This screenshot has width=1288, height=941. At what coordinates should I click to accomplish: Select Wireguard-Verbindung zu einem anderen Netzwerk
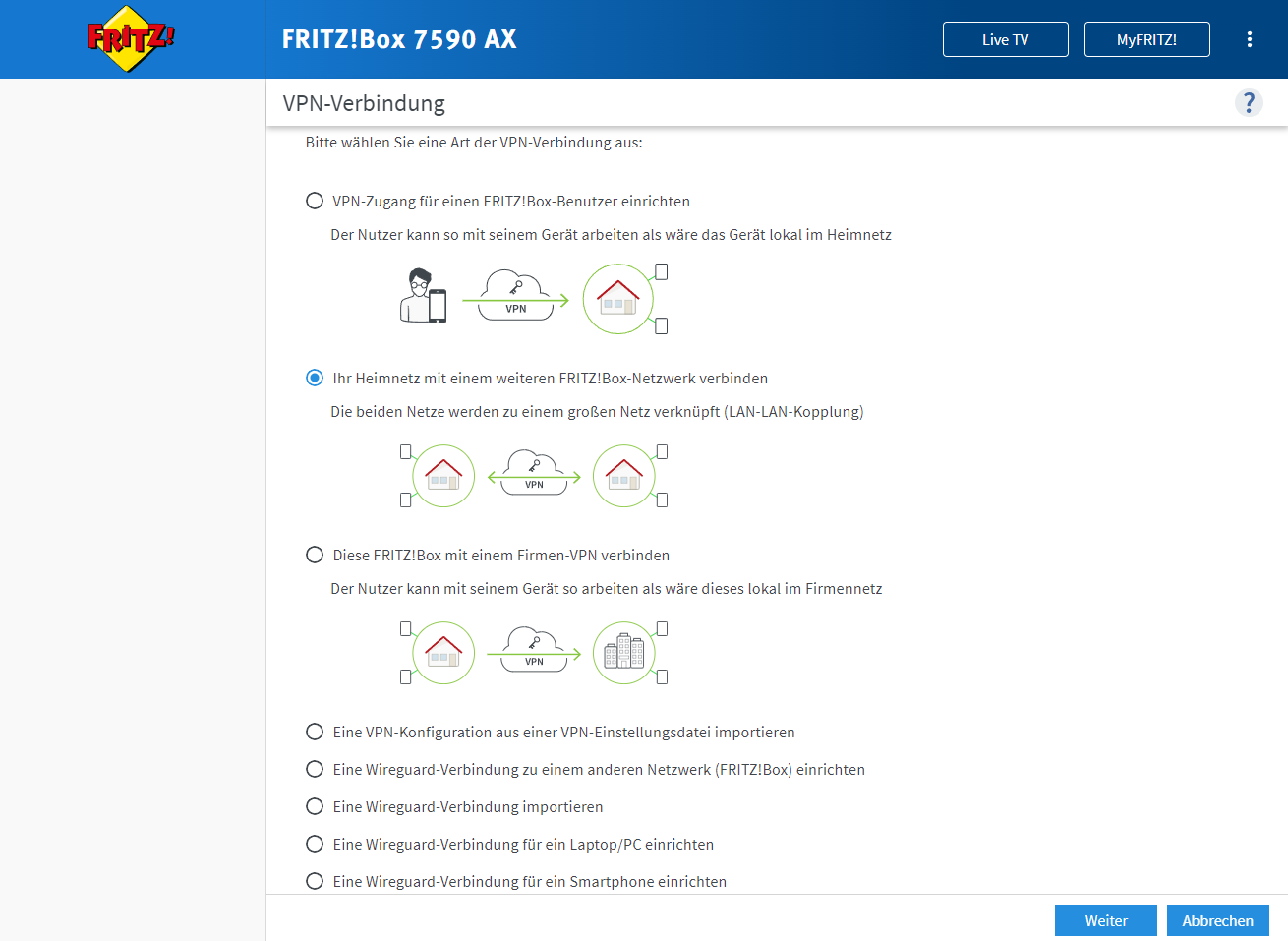(x=314, y=768)
